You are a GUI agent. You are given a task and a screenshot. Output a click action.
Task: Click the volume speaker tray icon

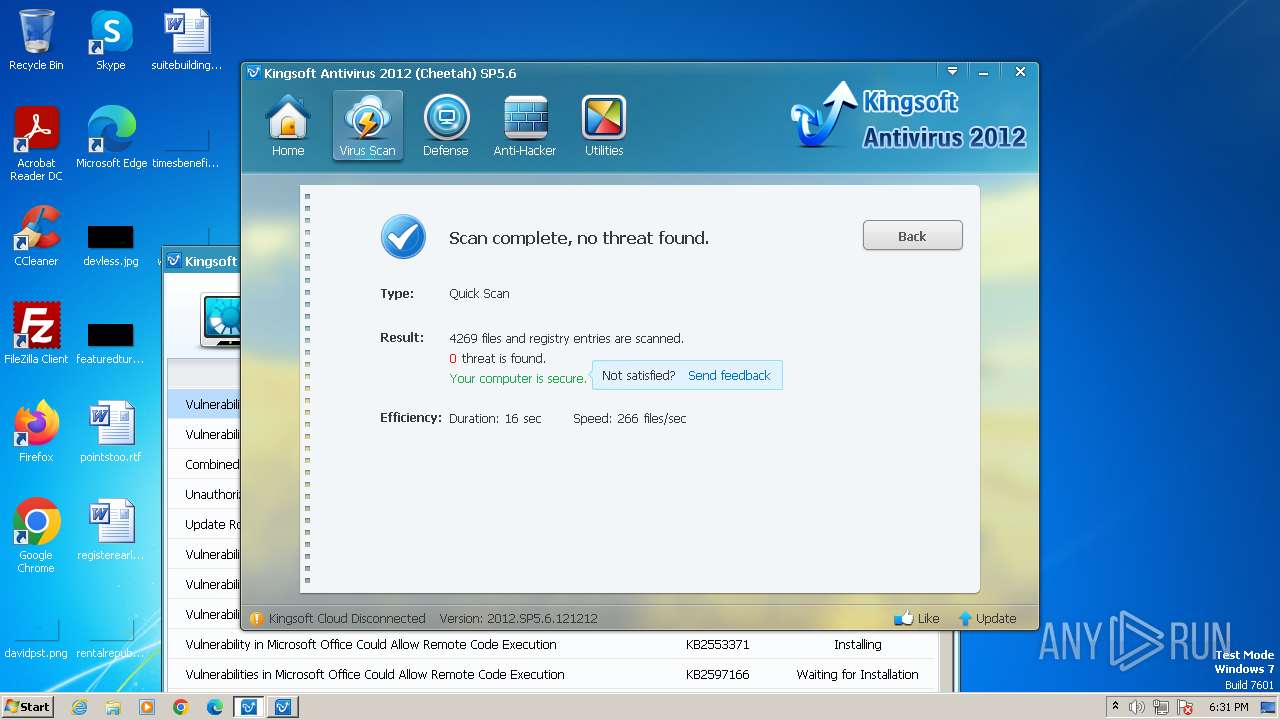1137,707
